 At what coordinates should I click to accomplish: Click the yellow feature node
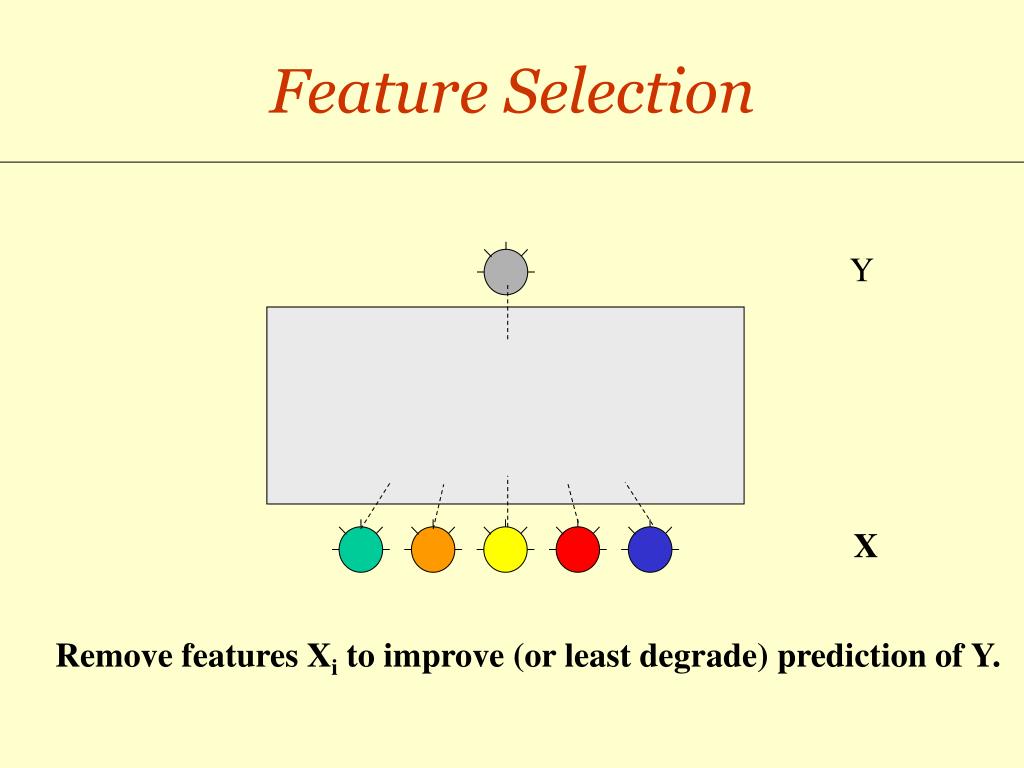505,550
